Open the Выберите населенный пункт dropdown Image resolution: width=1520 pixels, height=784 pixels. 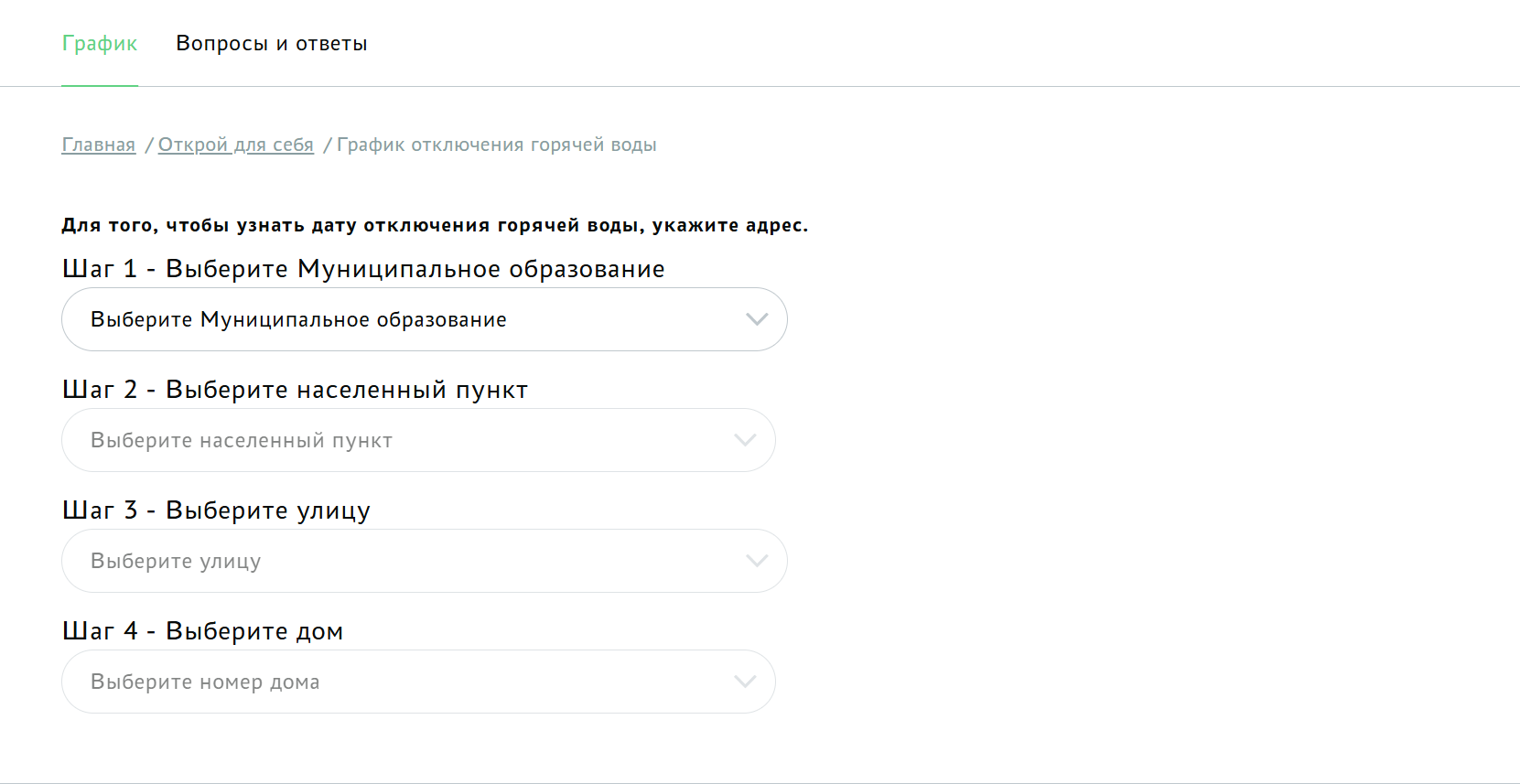(418, 440)
